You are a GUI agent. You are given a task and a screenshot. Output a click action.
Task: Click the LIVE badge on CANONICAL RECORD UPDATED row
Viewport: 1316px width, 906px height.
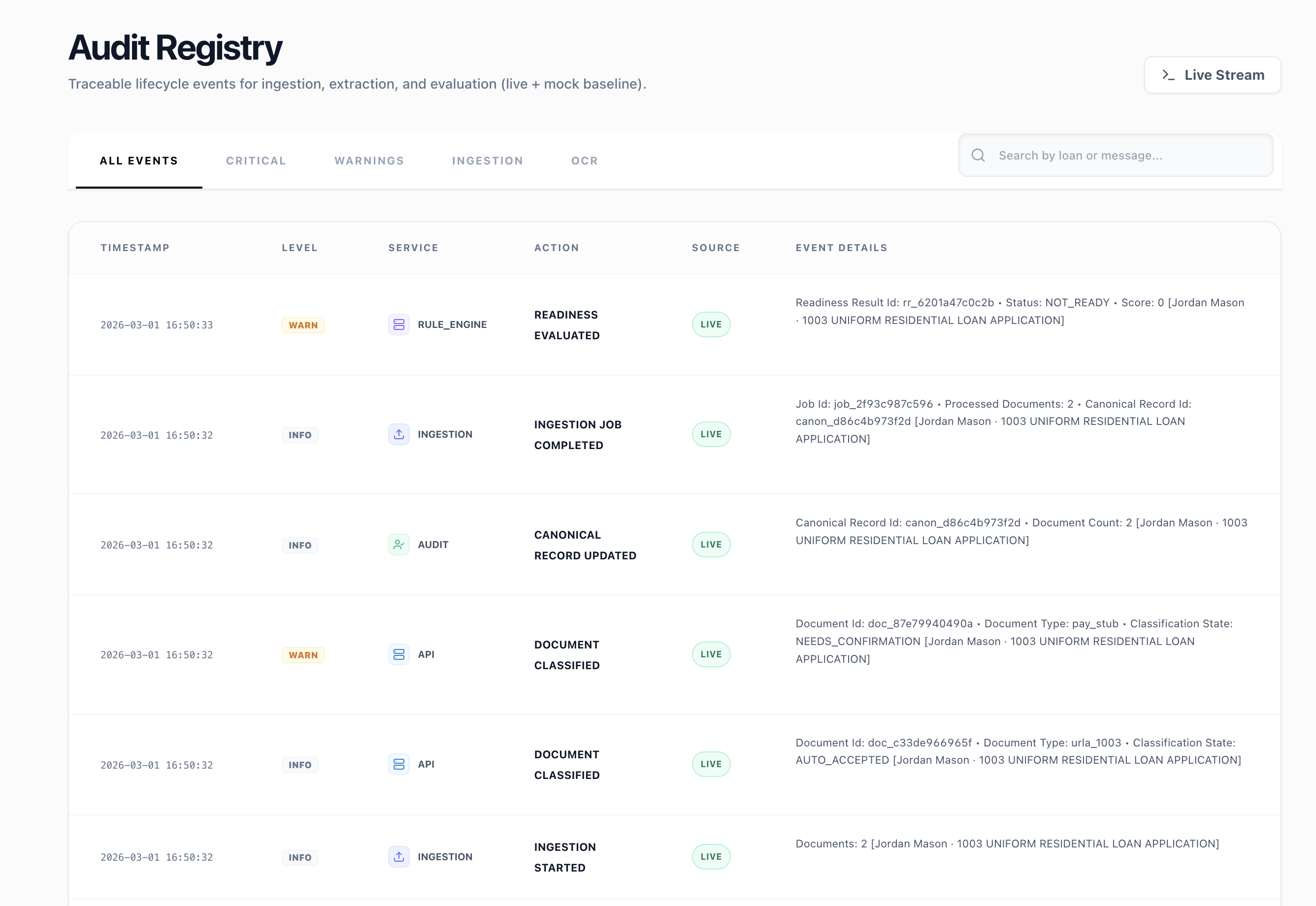click(x=711, y=545)
